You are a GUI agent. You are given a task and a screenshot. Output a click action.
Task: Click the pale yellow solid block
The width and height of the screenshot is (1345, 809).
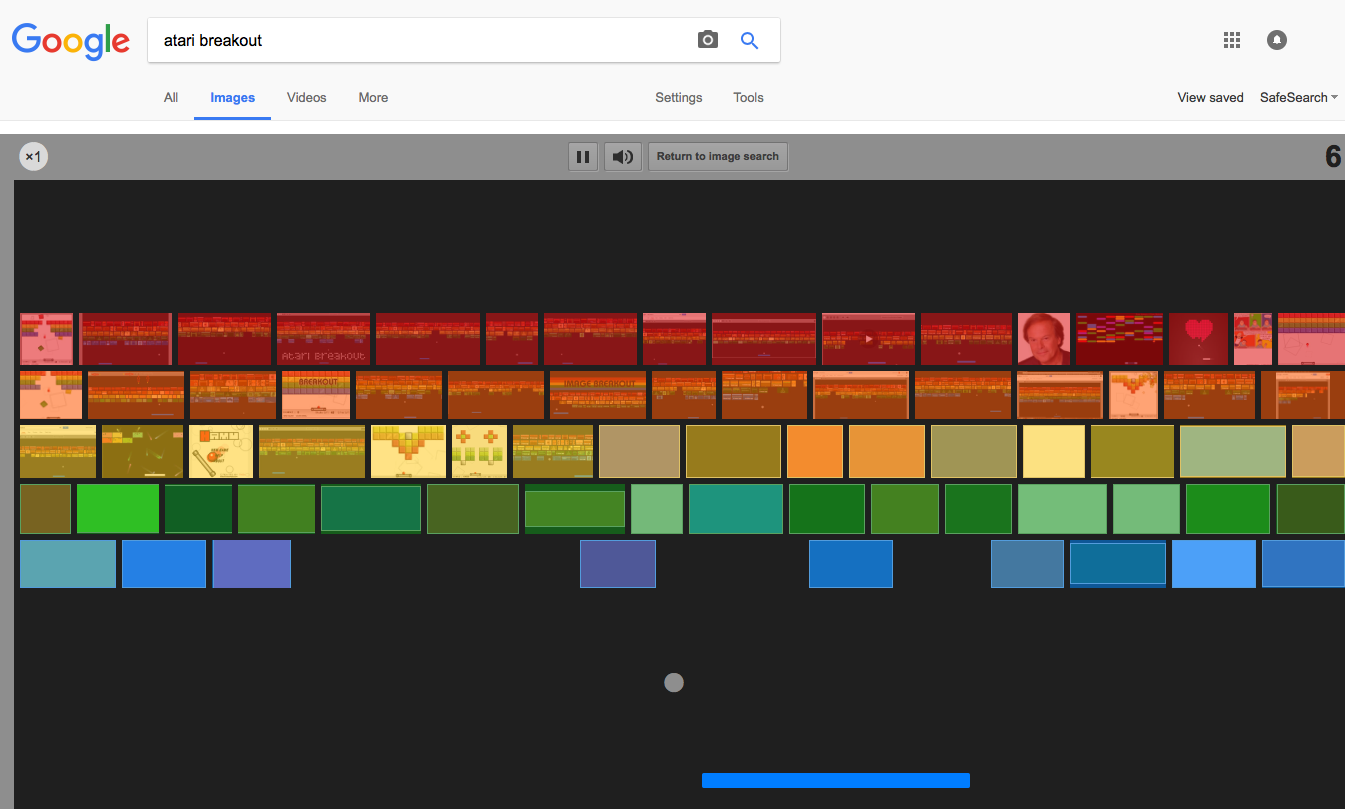(1054, 452)
